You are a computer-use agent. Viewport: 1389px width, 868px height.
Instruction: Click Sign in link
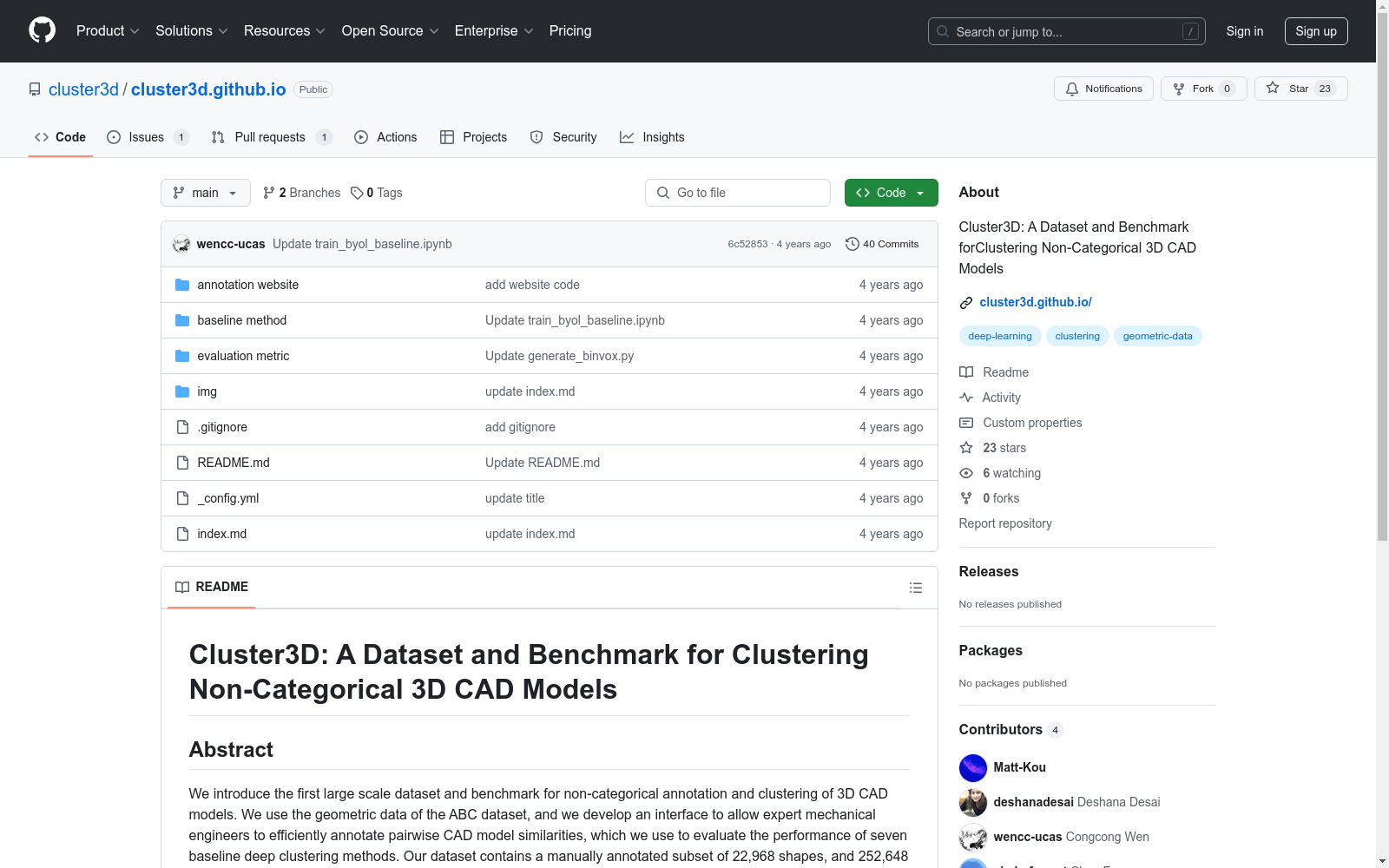click(1245, 31)
